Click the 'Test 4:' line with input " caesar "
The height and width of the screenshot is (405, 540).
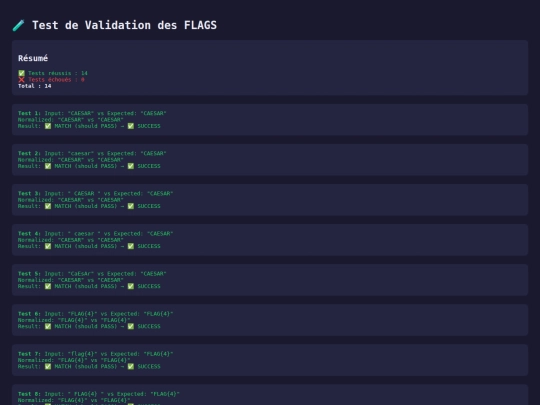[95, 233]
